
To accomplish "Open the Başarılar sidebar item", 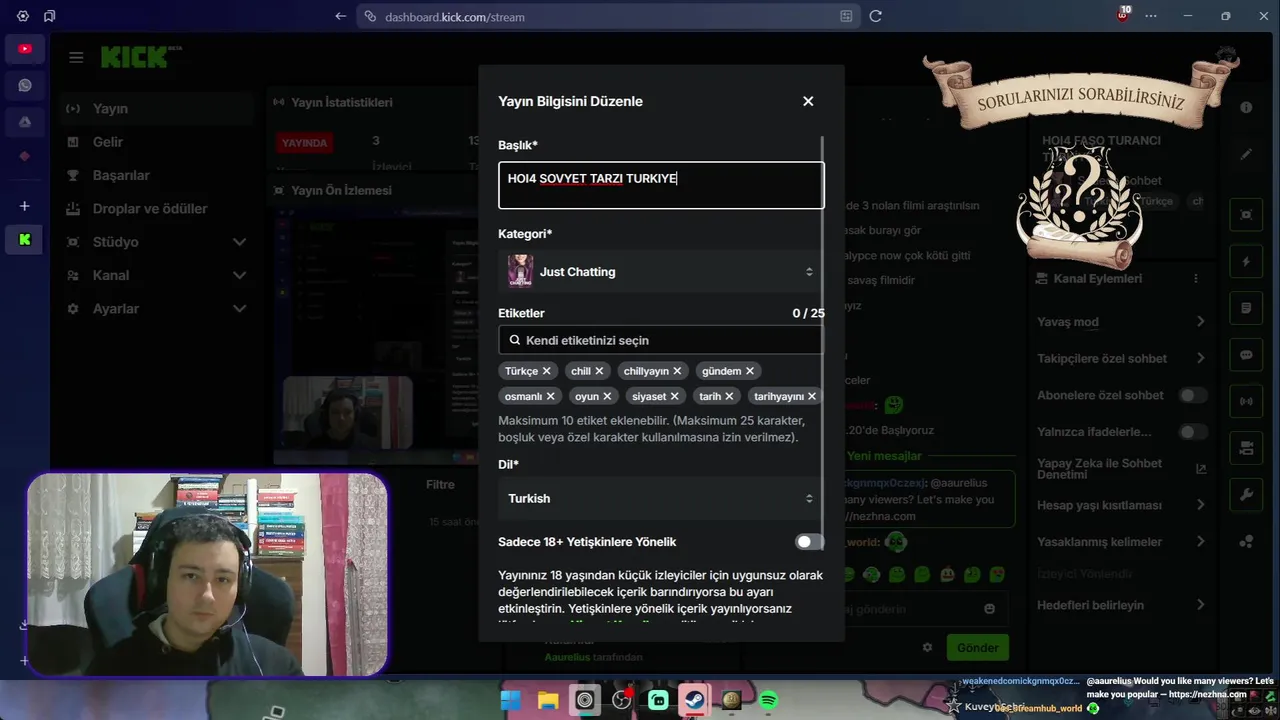I will point(155,175).
